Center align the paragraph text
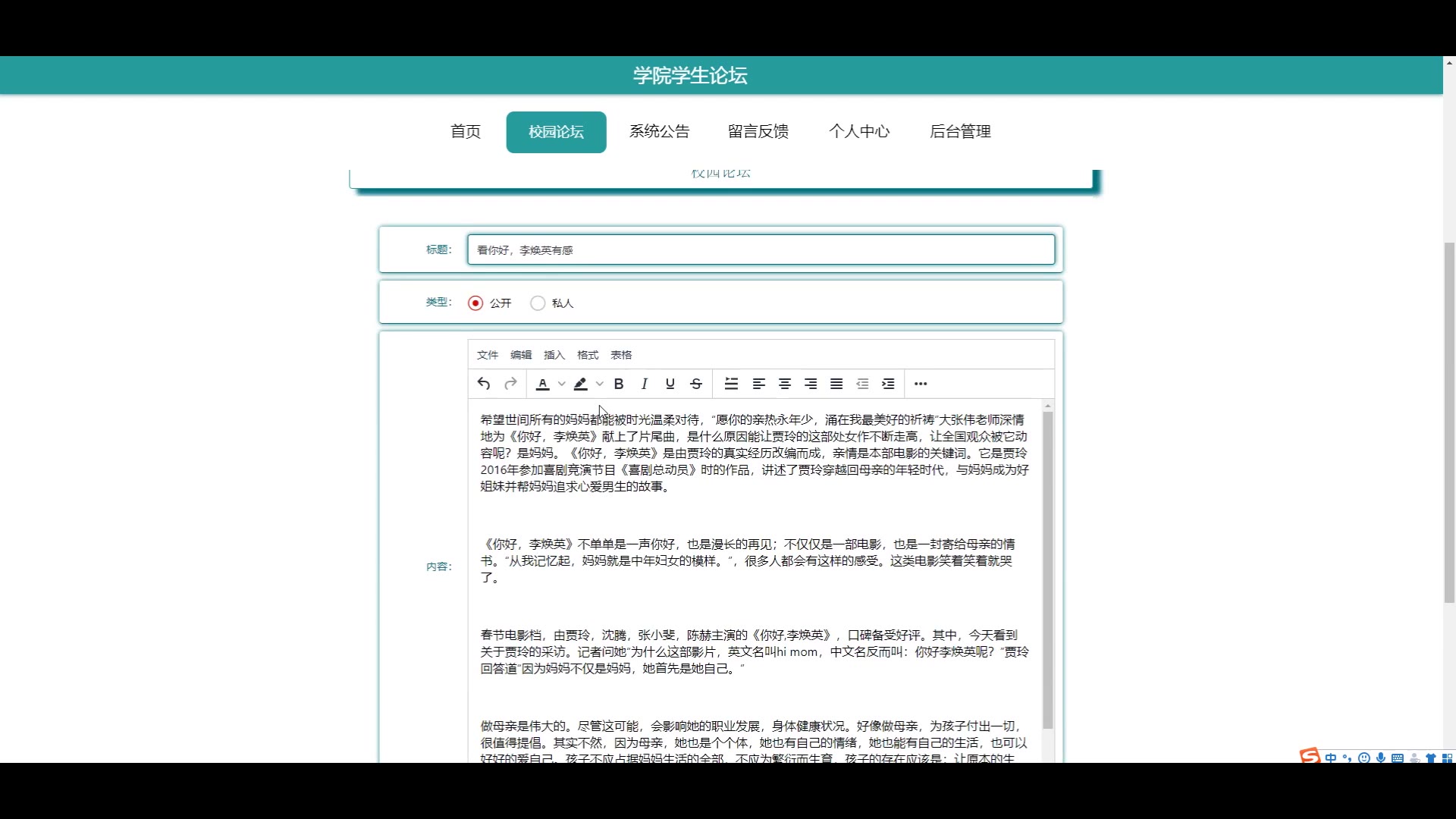The height and width of the screenshot is (819, 1456). coord(785,384)
